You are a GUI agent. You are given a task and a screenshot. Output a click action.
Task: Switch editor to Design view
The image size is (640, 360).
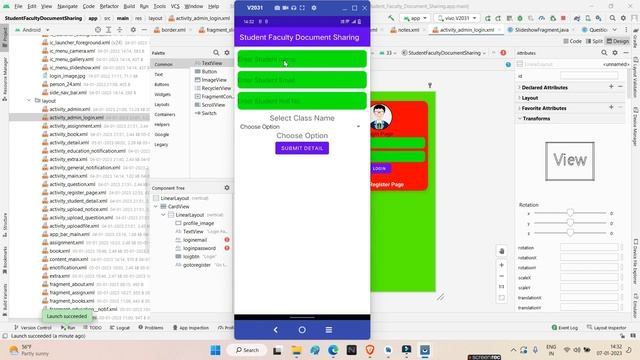click(618, 41)
